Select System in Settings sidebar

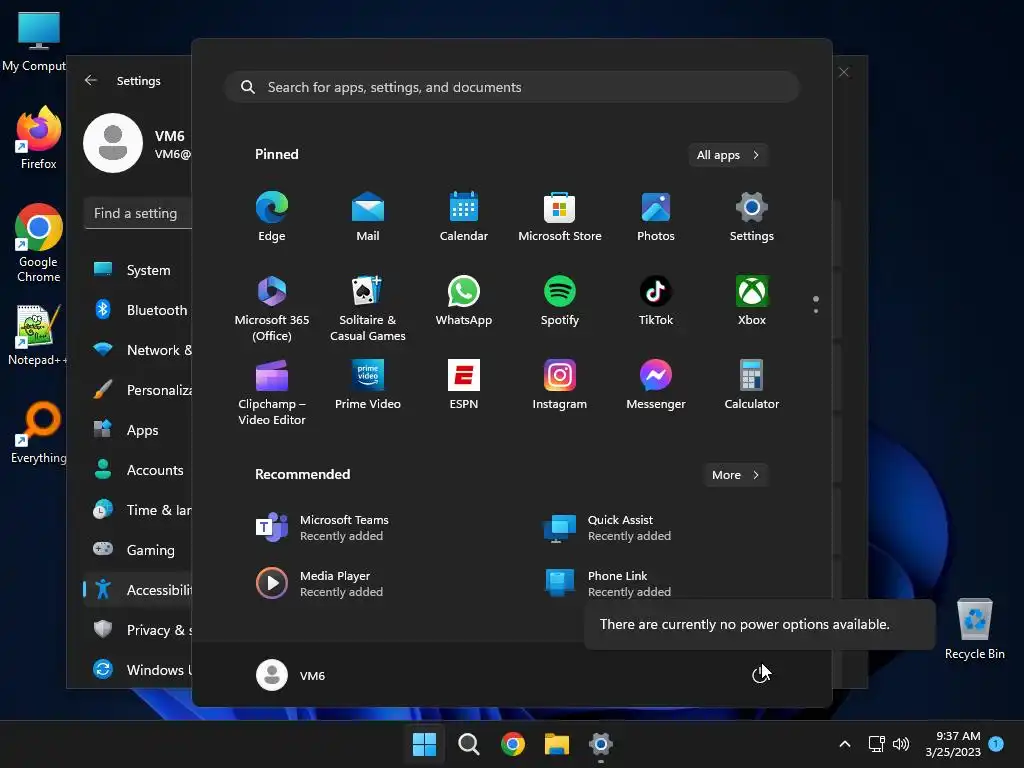click(x=138, y=270)
